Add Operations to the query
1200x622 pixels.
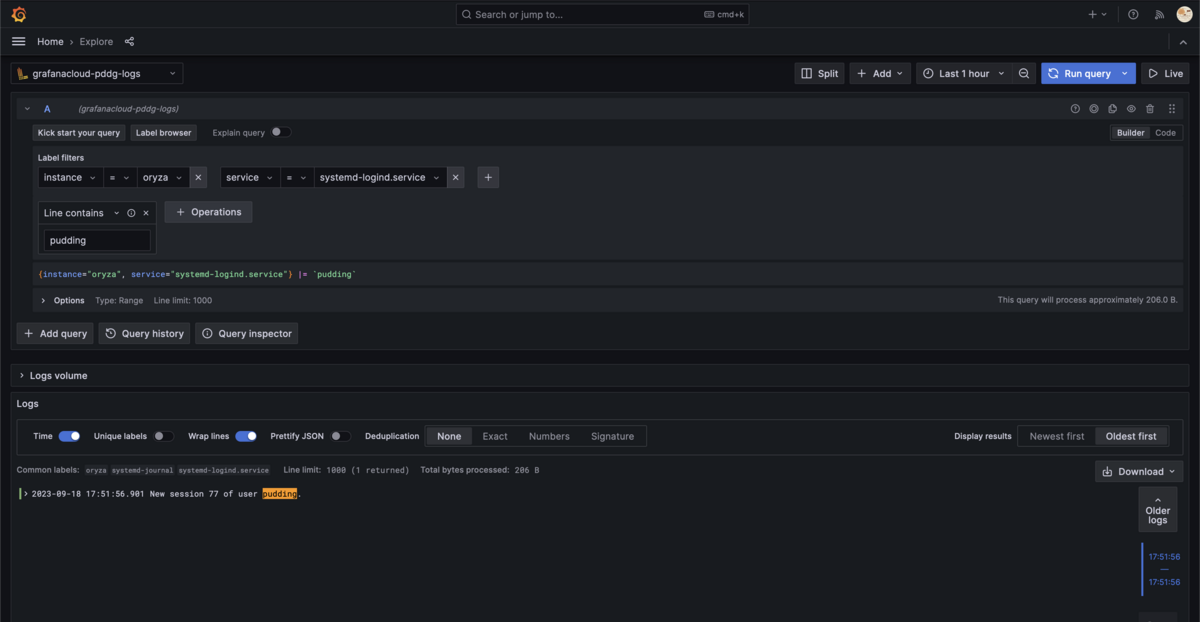pos(208,212)
